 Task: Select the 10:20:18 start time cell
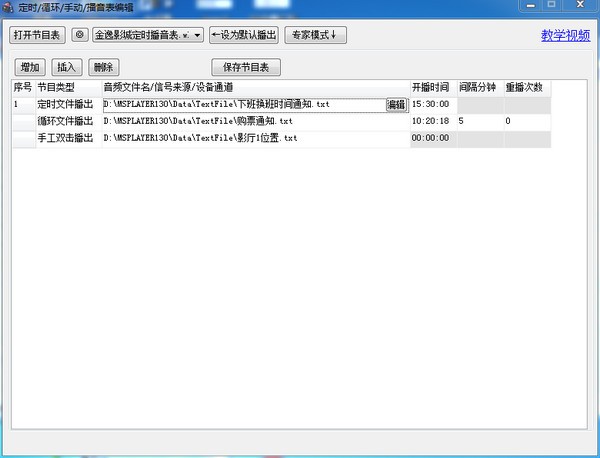434,121
